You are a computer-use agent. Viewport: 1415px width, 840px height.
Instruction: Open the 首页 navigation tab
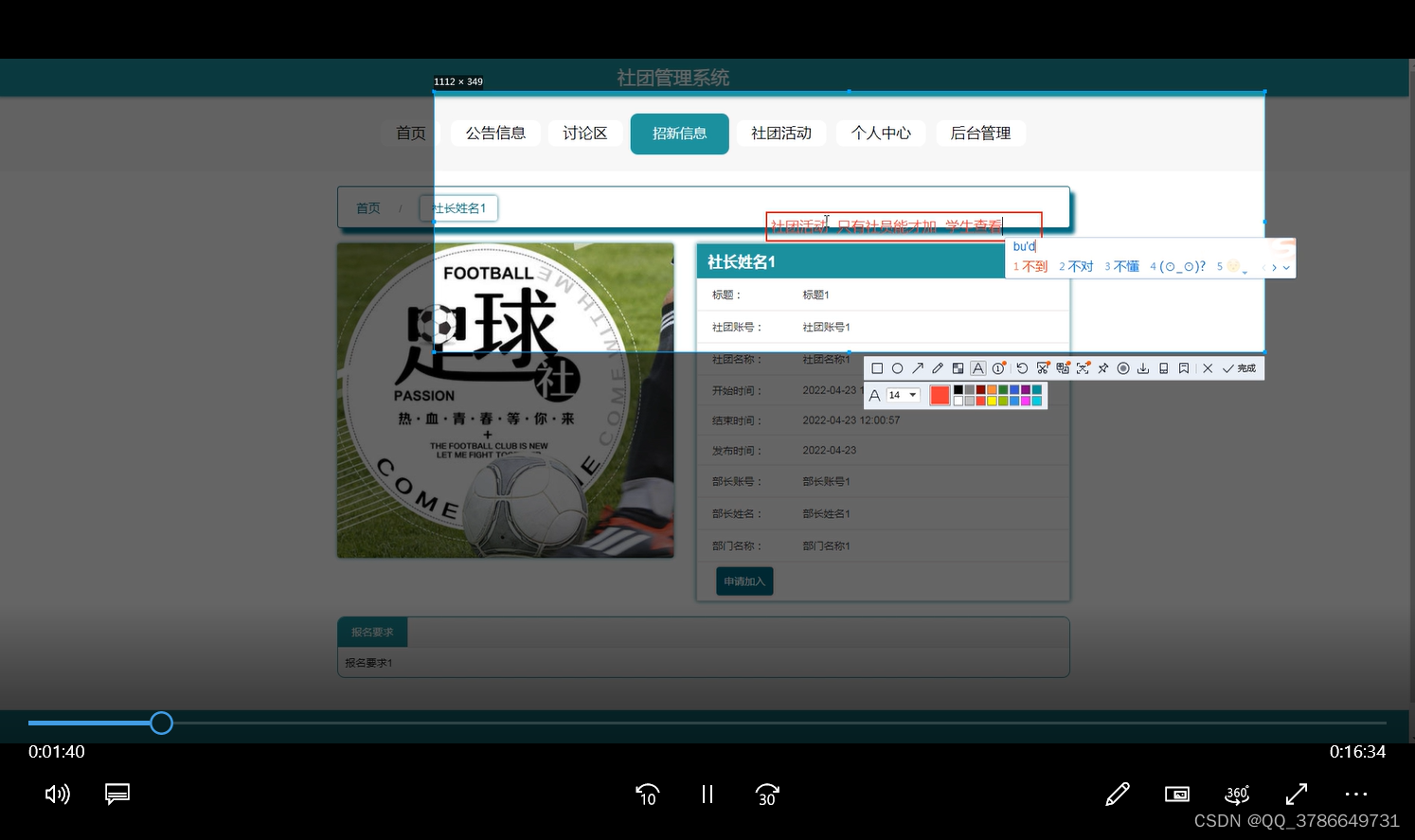[x=411, y=134]
